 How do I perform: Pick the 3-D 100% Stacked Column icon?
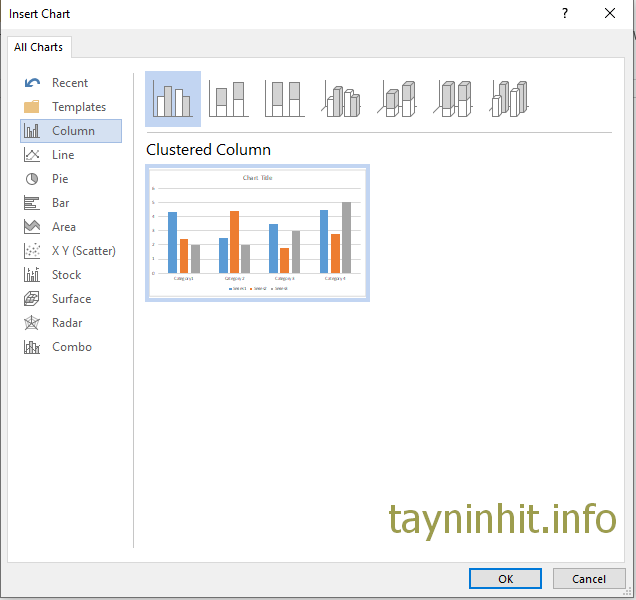pyautogui.click(x=454, y=99)
